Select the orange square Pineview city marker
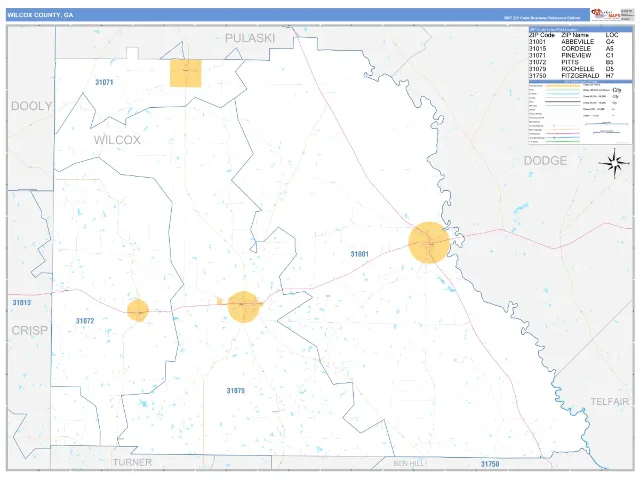The image size is (640, 480). coord(186,73)
